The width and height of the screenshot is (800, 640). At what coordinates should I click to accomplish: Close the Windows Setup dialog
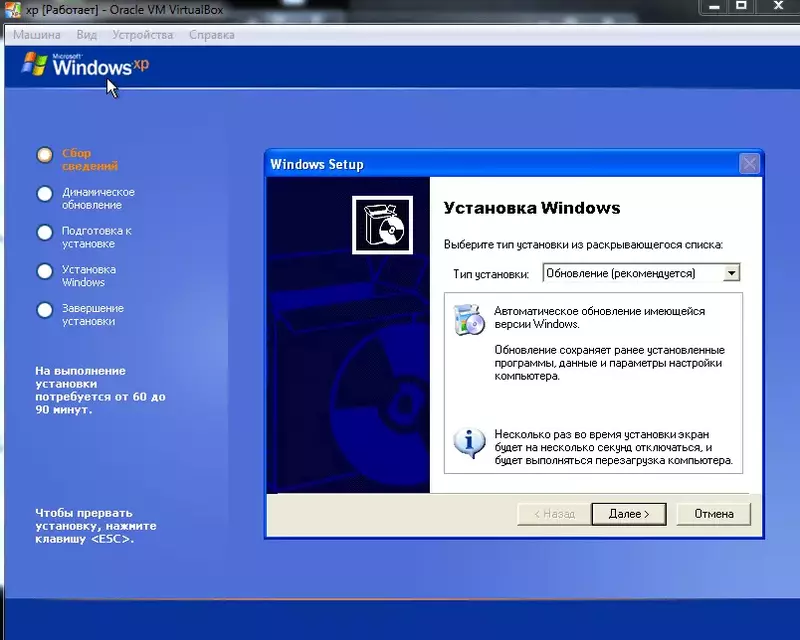(749, 164)
